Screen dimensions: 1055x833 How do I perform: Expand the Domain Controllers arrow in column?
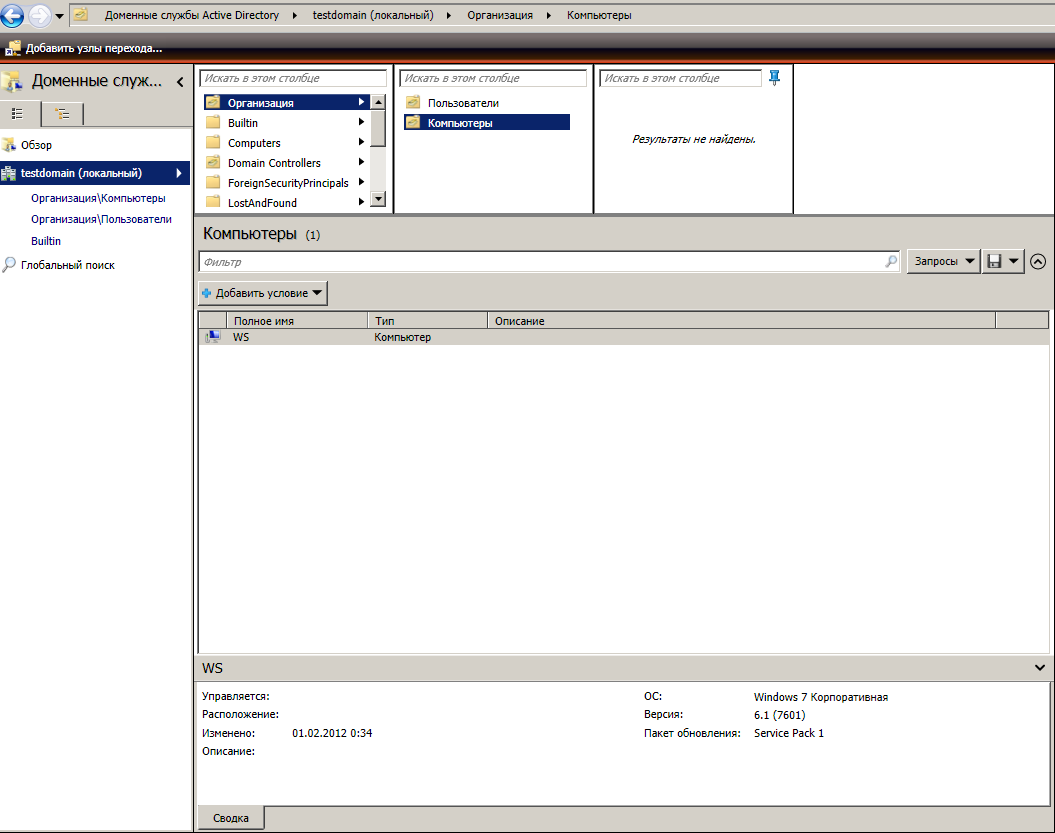pyautogui.click(x=361, y=163)
